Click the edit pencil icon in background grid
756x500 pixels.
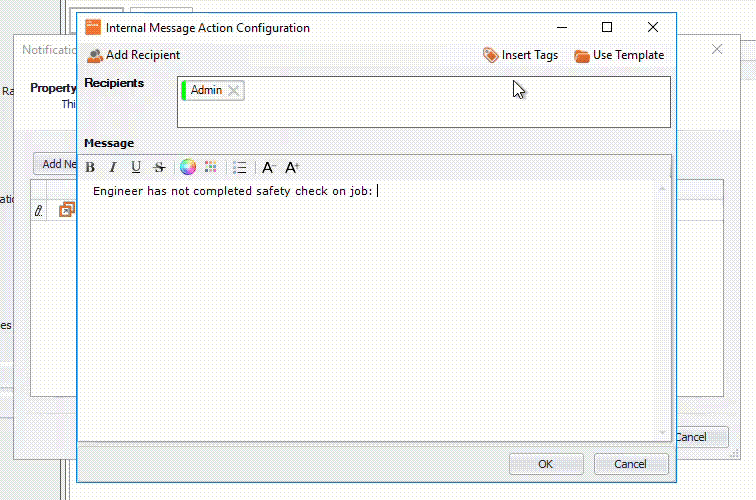pyautogui.click(x=39, y=210)
